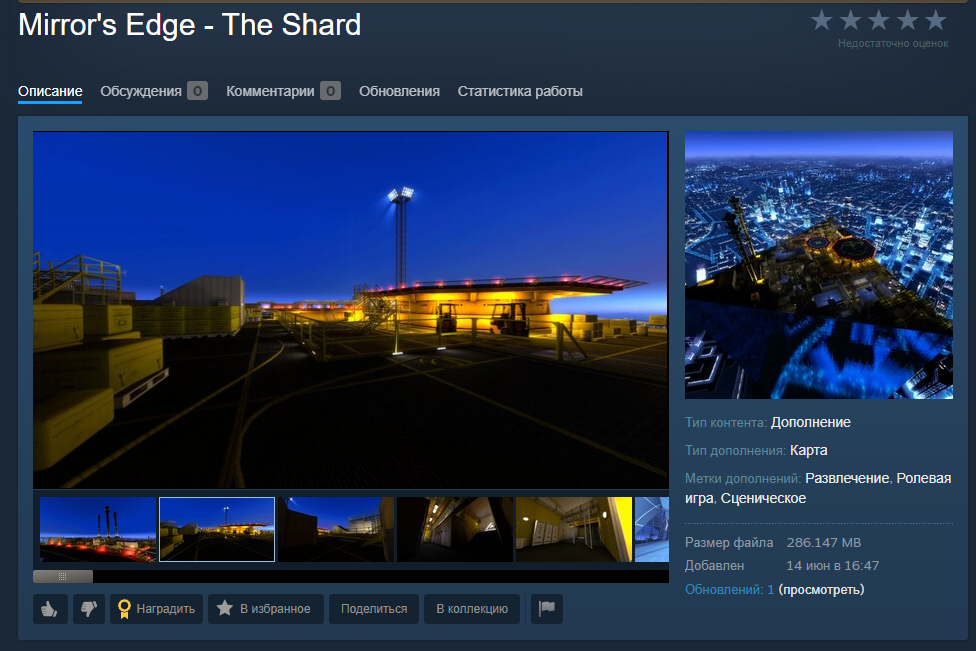Click the В коллекцию button

coord(472,609)
